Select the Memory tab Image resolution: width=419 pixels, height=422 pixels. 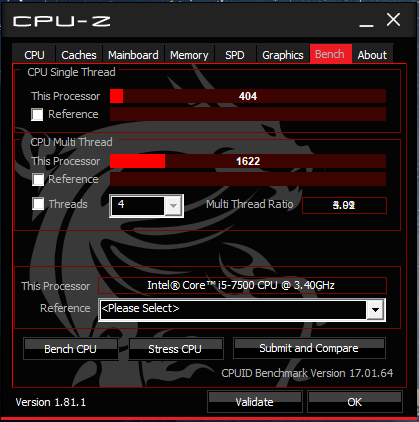click(x=189, y=55)
